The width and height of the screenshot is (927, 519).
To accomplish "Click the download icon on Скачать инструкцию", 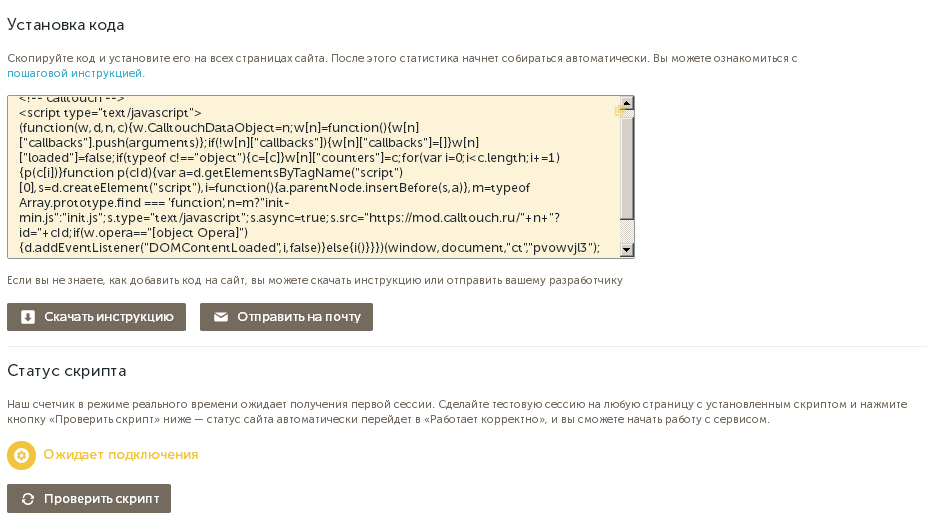I will tap(28, 317).
